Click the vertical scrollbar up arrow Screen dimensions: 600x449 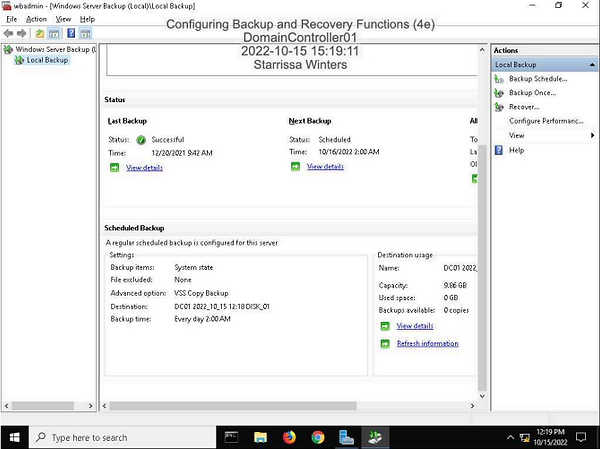pyautogui.click(x=482, y=50)
